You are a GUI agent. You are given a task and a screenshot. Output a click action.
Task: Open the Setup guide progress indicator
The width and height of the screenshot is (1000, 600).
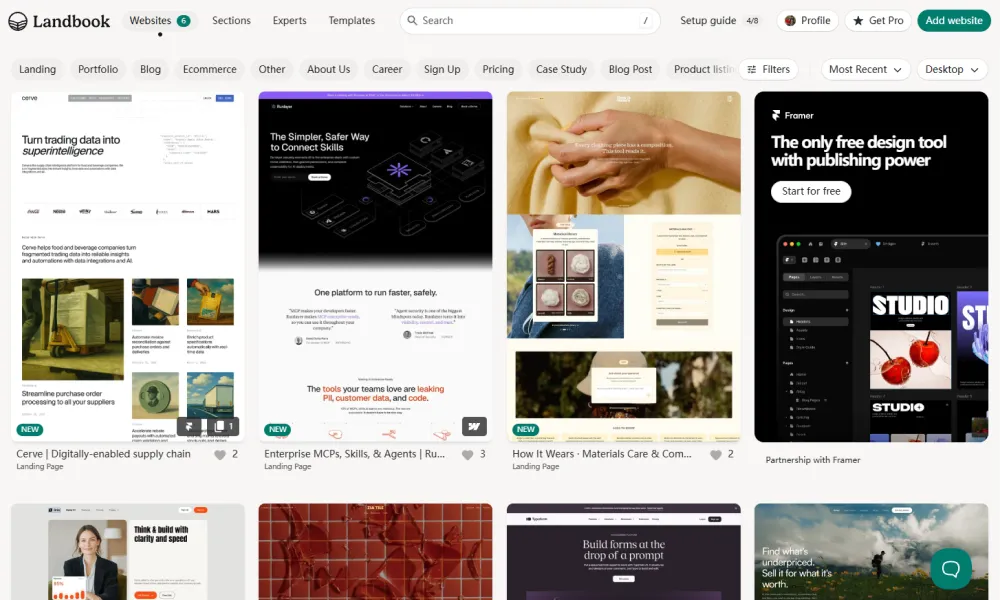point(719,21)
